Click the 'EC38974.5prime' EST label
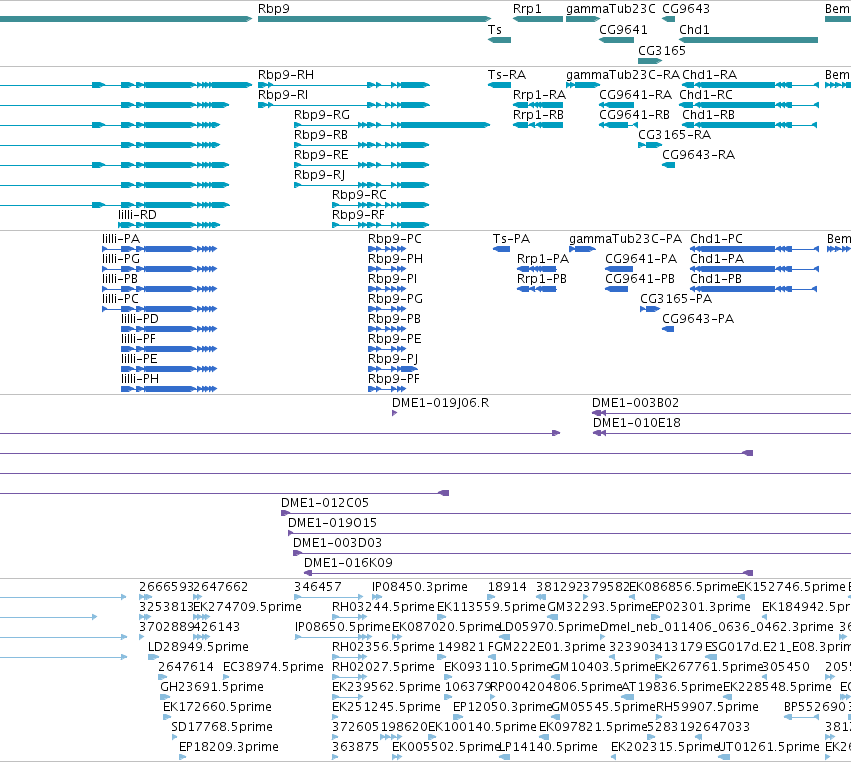This screenshot has height=762, width=851. pos(273,667)
